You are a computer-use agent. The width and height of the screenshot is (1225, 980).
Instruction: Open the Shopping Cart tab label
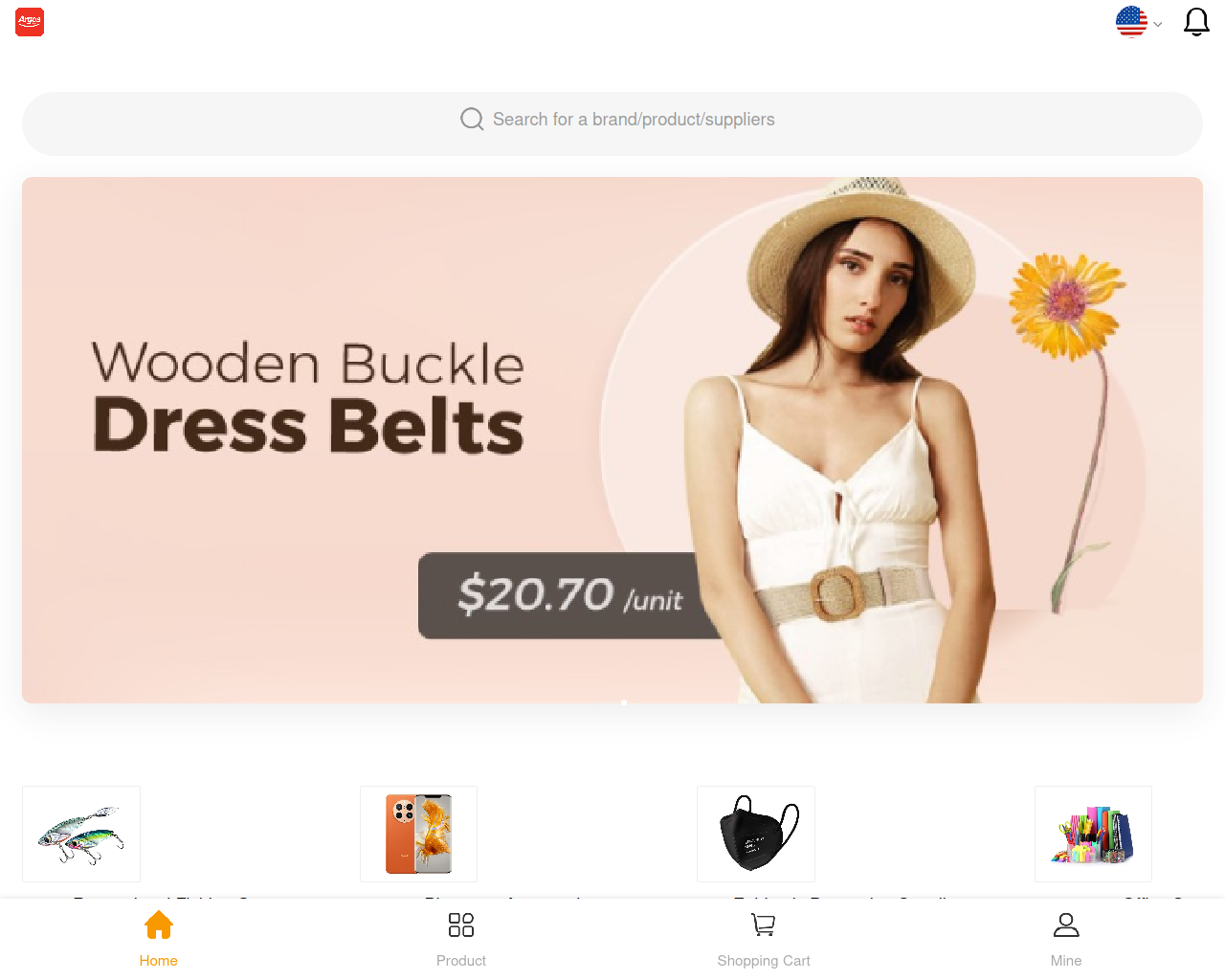764,961
